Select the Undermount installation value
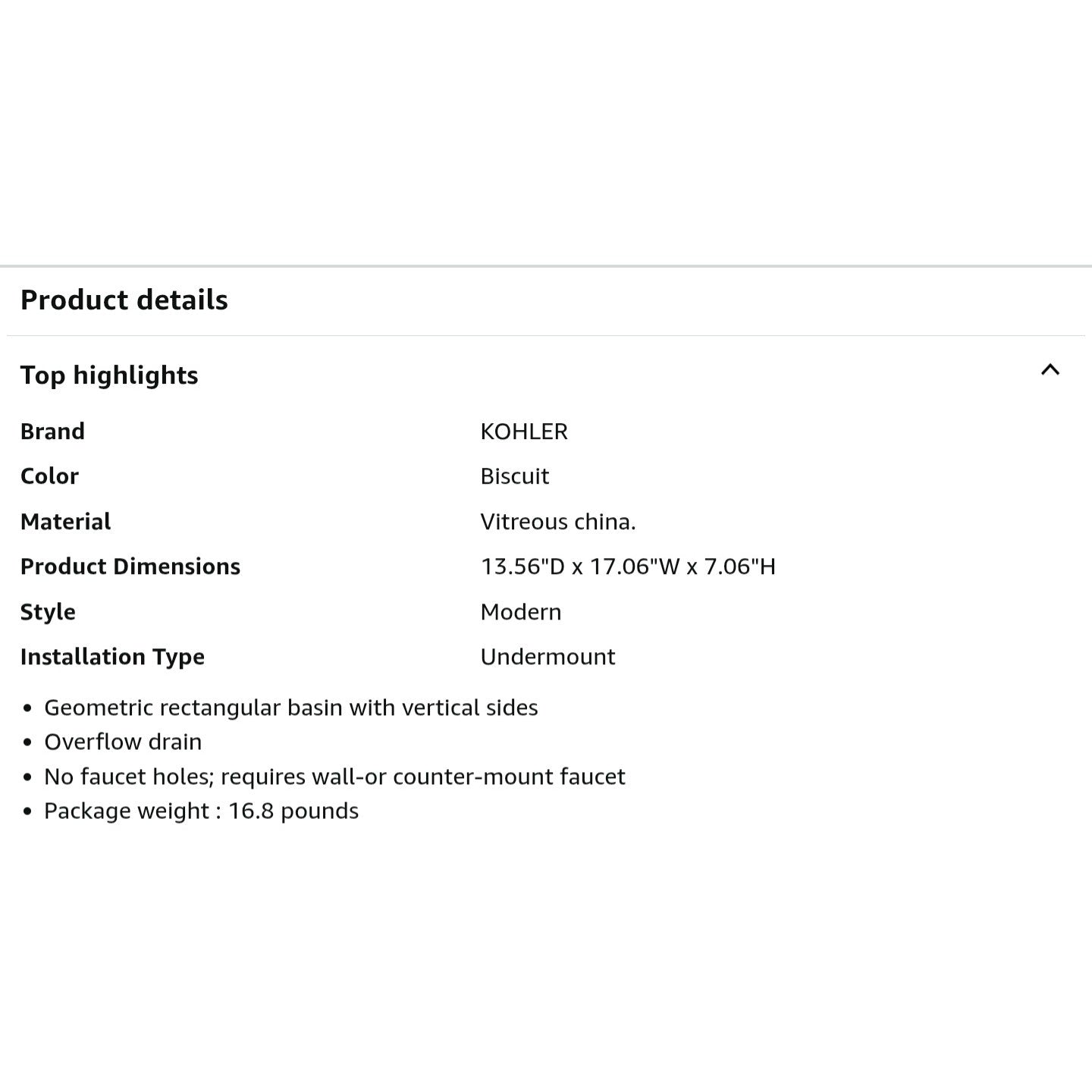1092x1092 pixels. coord(548,657)
